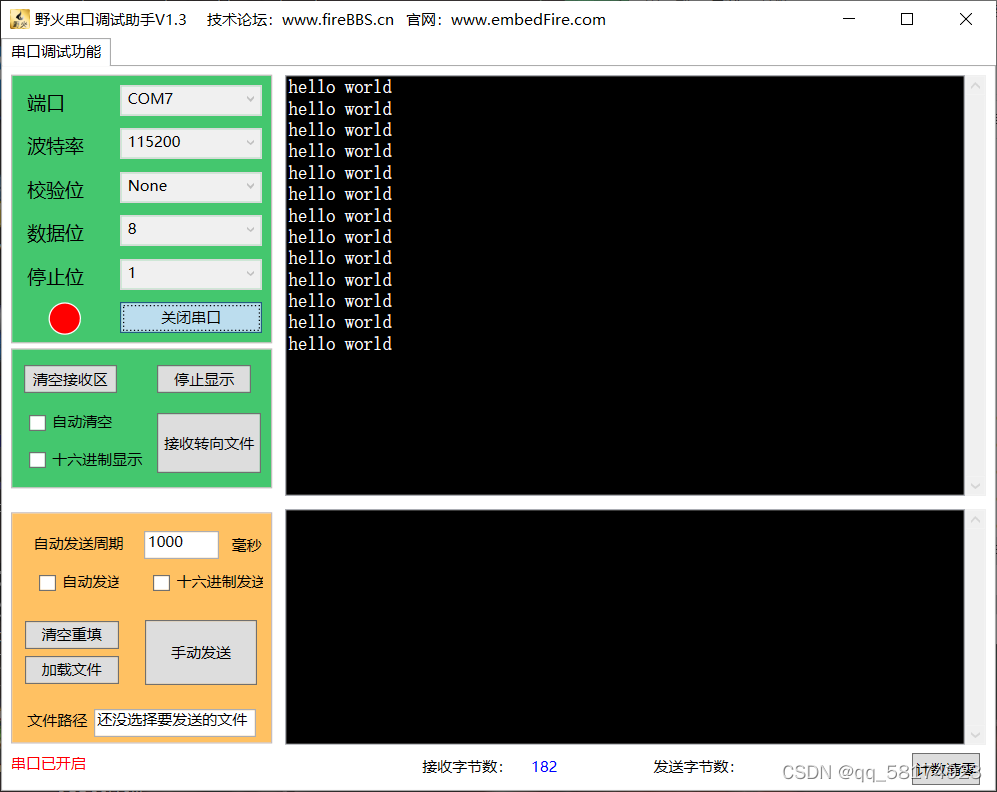The image size is (997, 792).
Task: Click inside the black send text area
Action: pyautogui.click(x=624, y=627)
